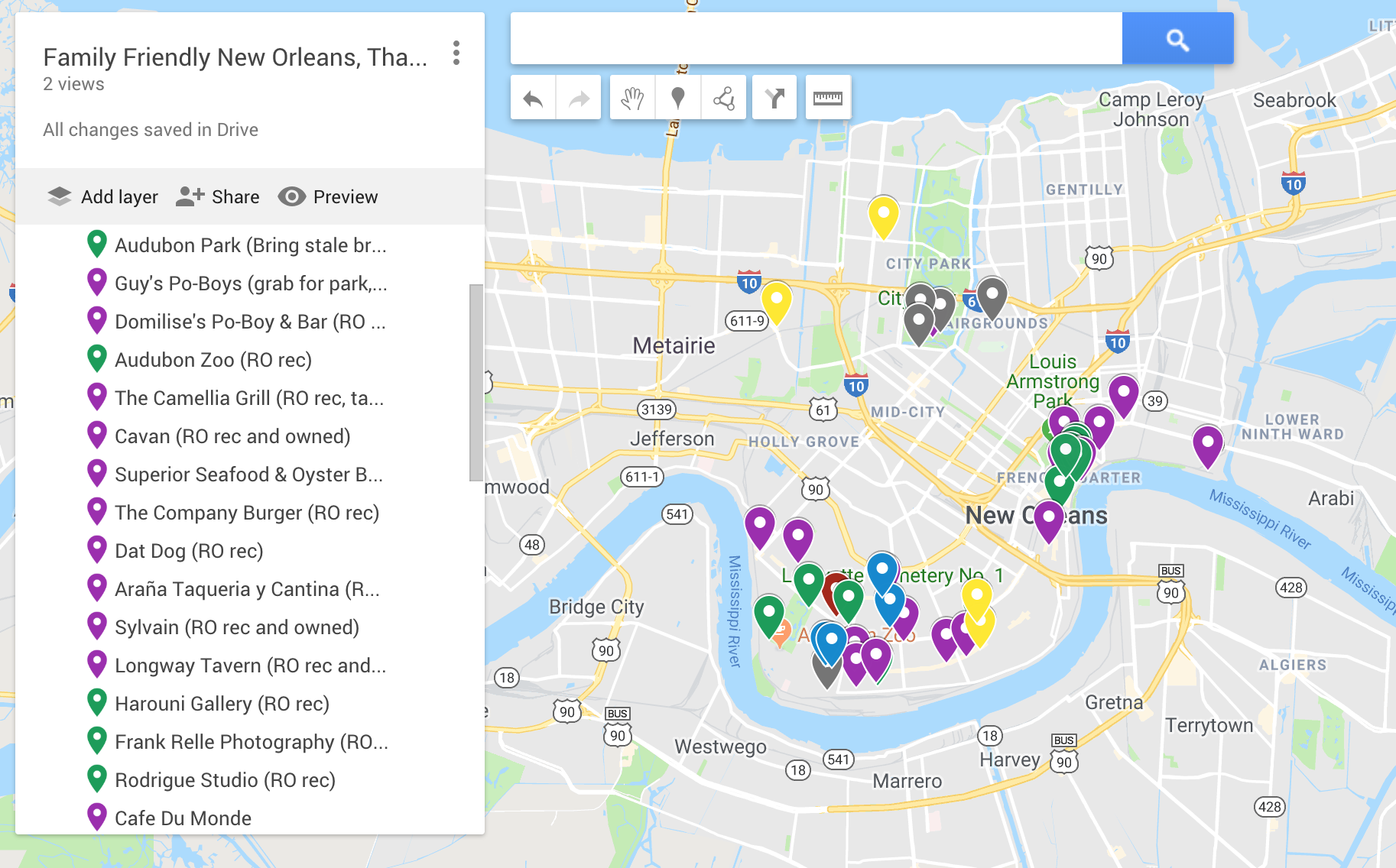Click yellow map pin near Metairie I-10
The height and width of the screenshot is (868, 1396).
tap(776, 303)
